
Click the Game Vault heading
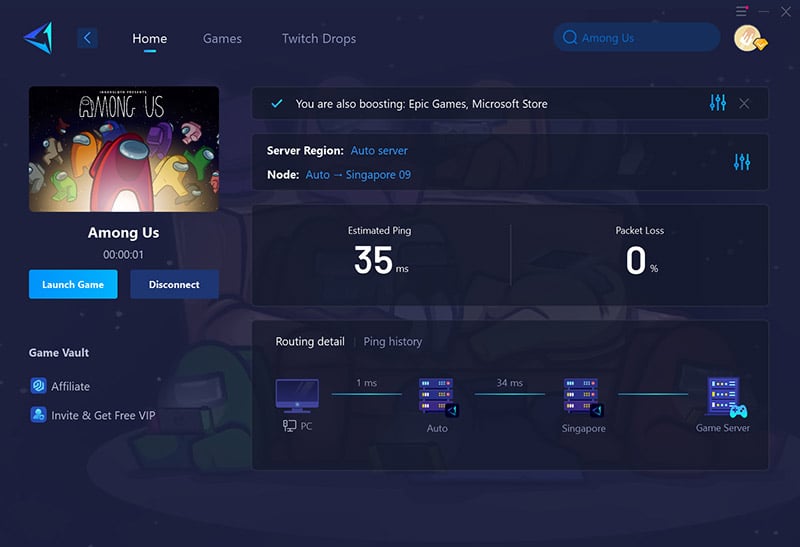(x=59, y=353)
